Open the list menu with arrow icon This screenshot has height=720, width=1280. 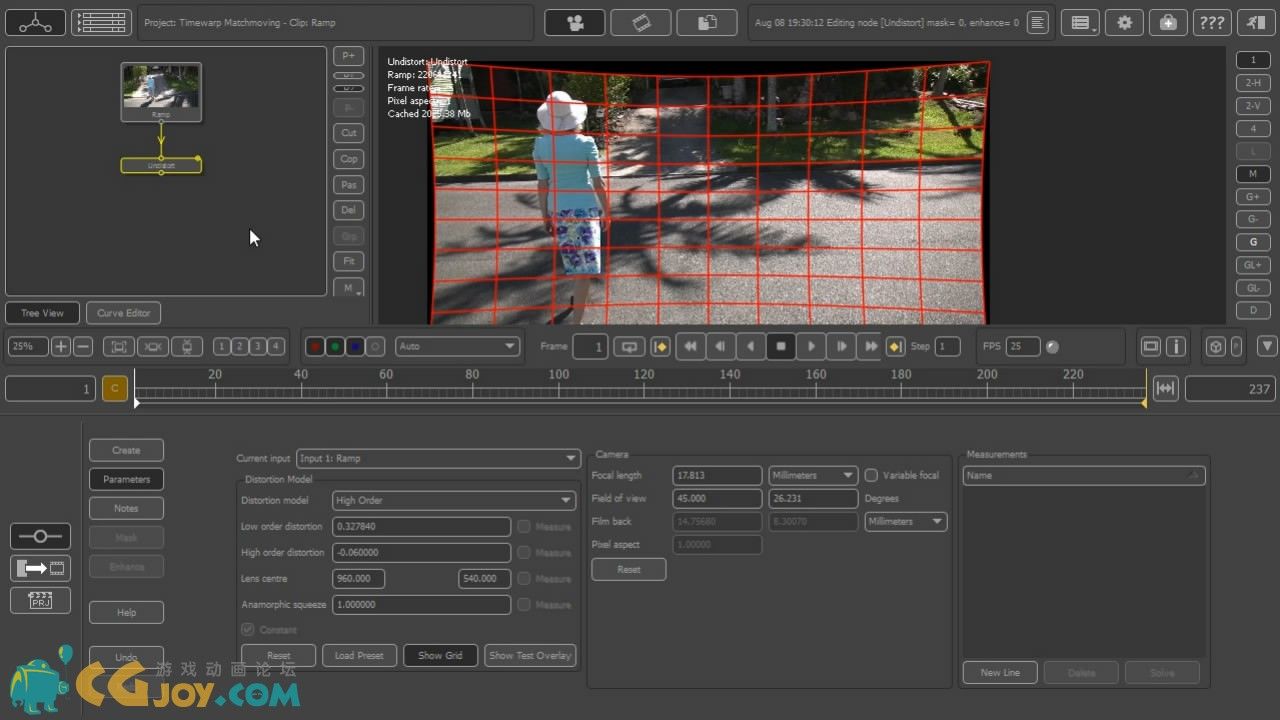[1080, 22]
